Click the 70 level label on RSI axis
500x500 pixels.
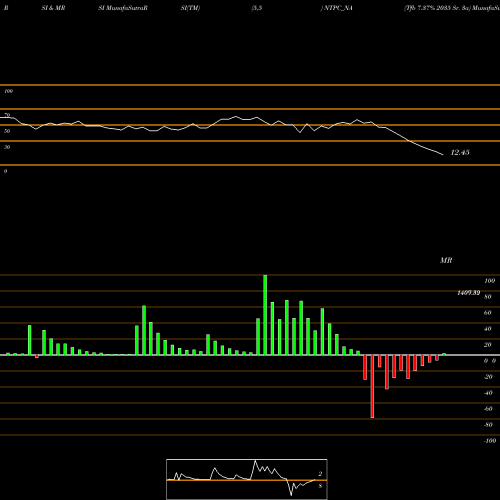pos(7,115)
